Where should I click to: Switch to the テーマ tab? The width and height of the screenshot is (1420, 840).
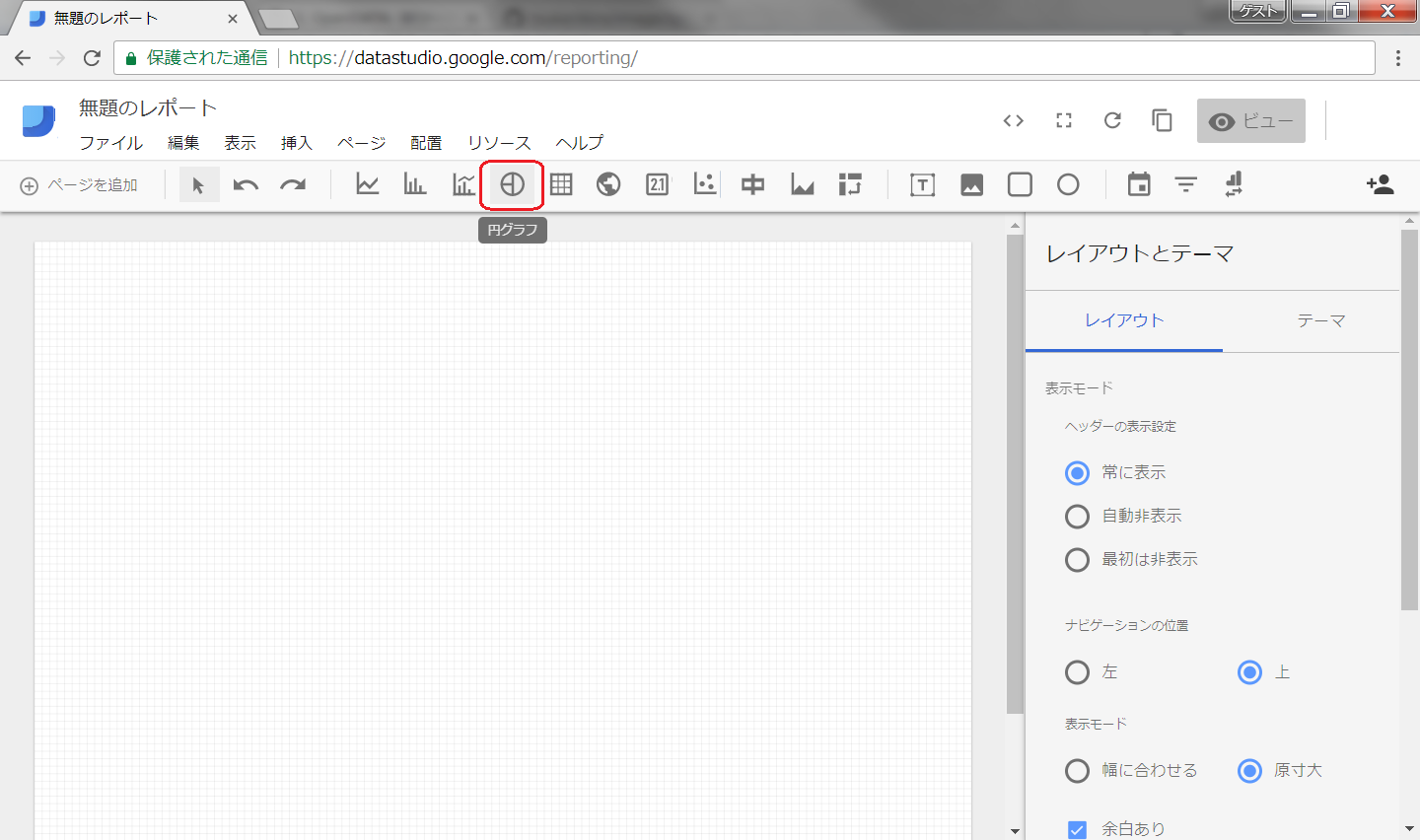[1320, 321]
